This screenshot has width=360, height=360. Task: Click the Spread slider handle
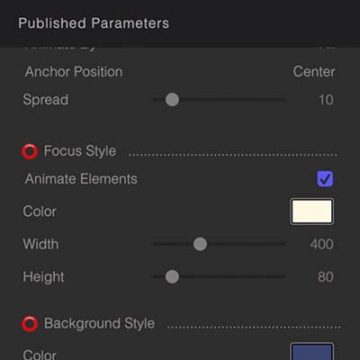pyautogui.click(x=172, y=100)
